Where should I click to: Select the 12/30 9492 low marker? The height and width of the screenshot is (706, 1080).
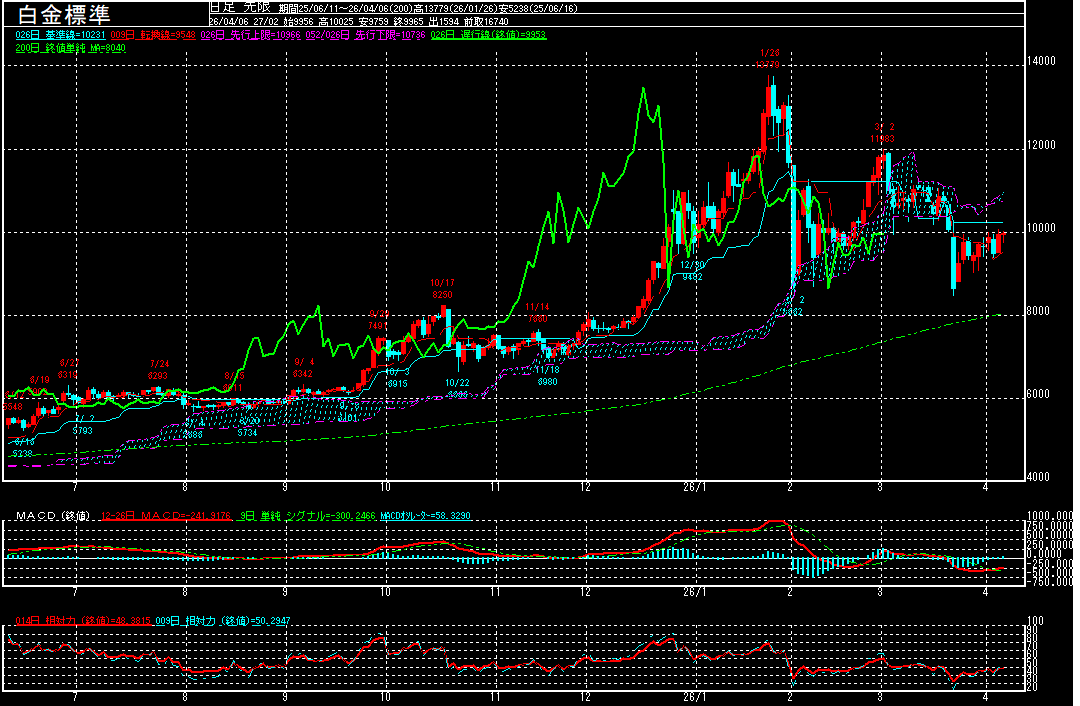pyautogui.click(x=693, y=270)
